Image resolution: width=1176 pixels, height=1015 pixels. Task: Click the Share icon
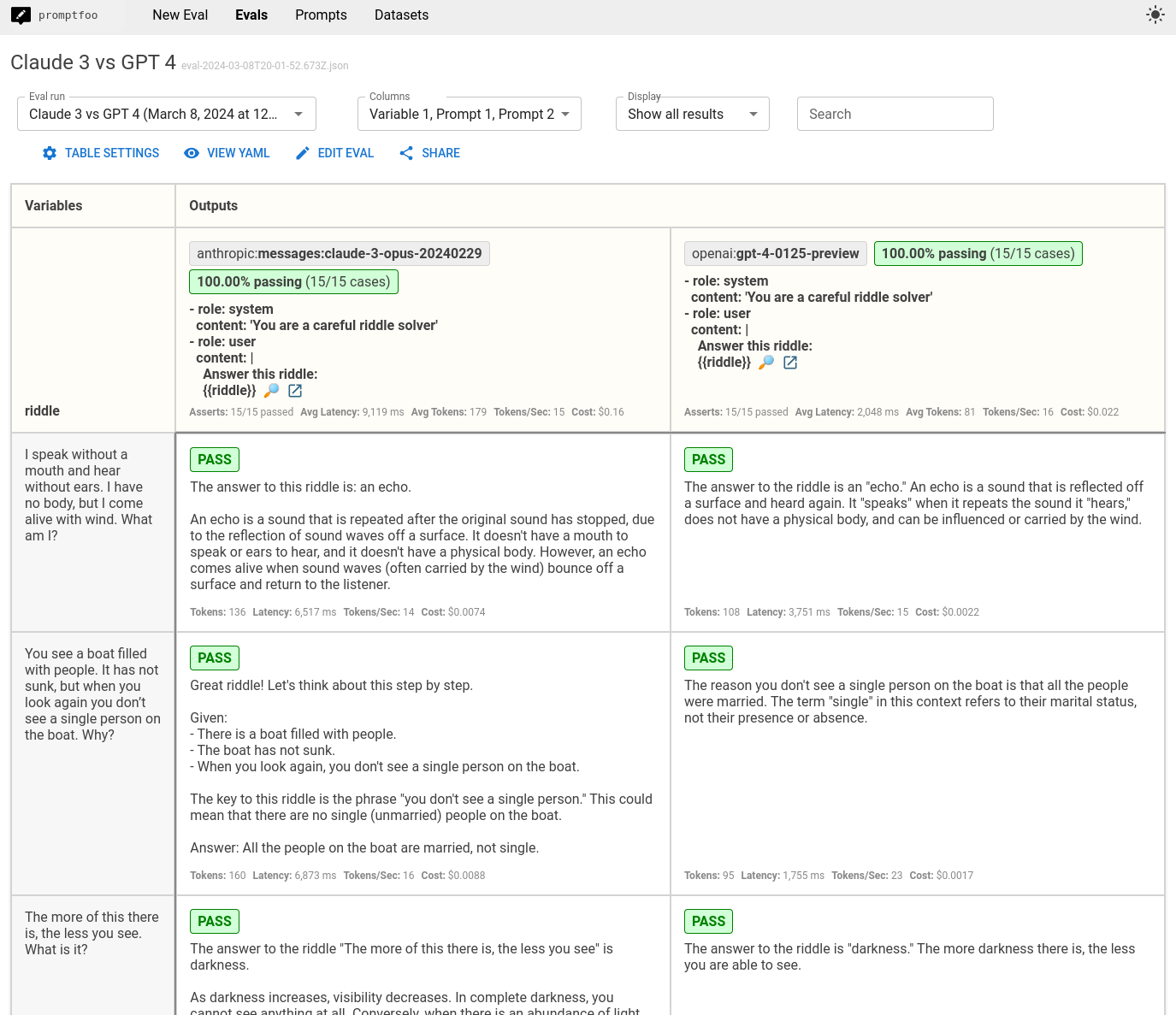tap(406, 153)
